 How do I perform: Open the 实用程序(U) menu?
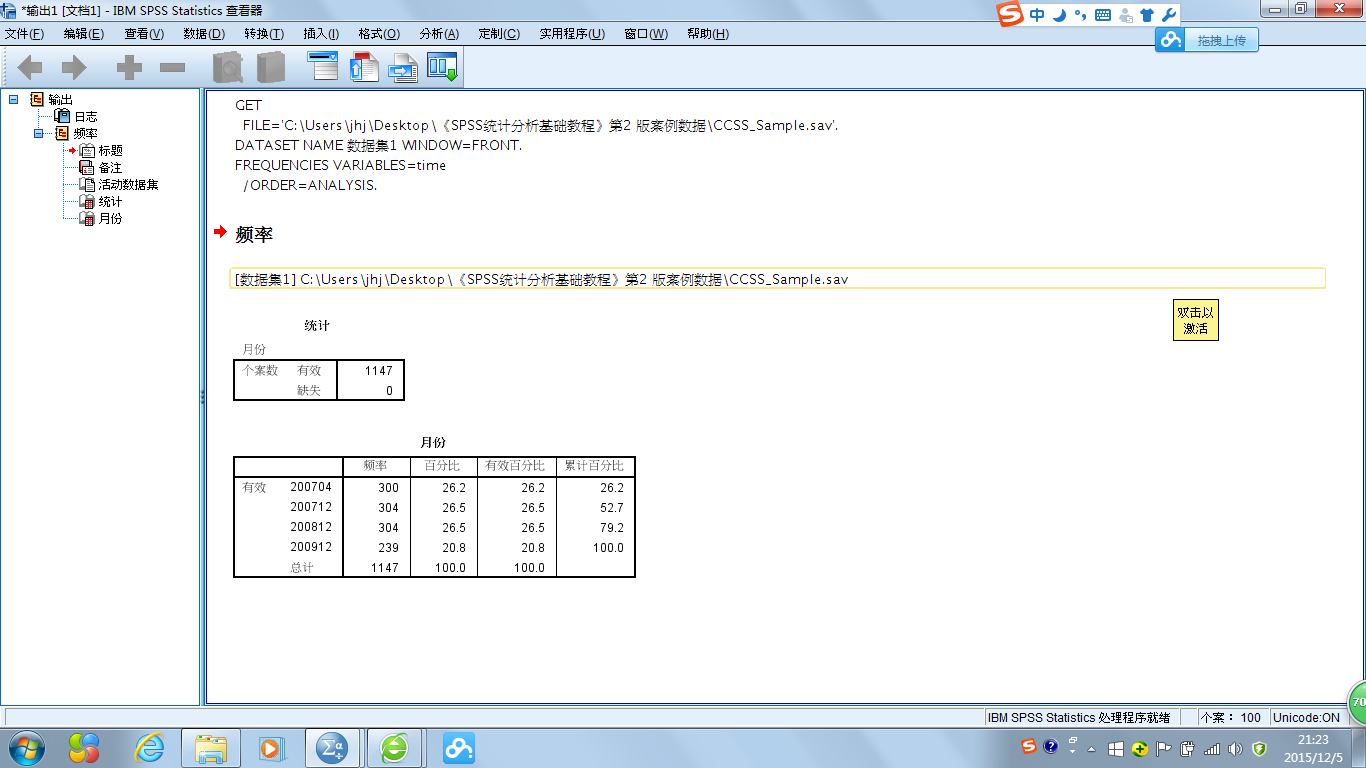pyautogui.click(x=572, y=34)
